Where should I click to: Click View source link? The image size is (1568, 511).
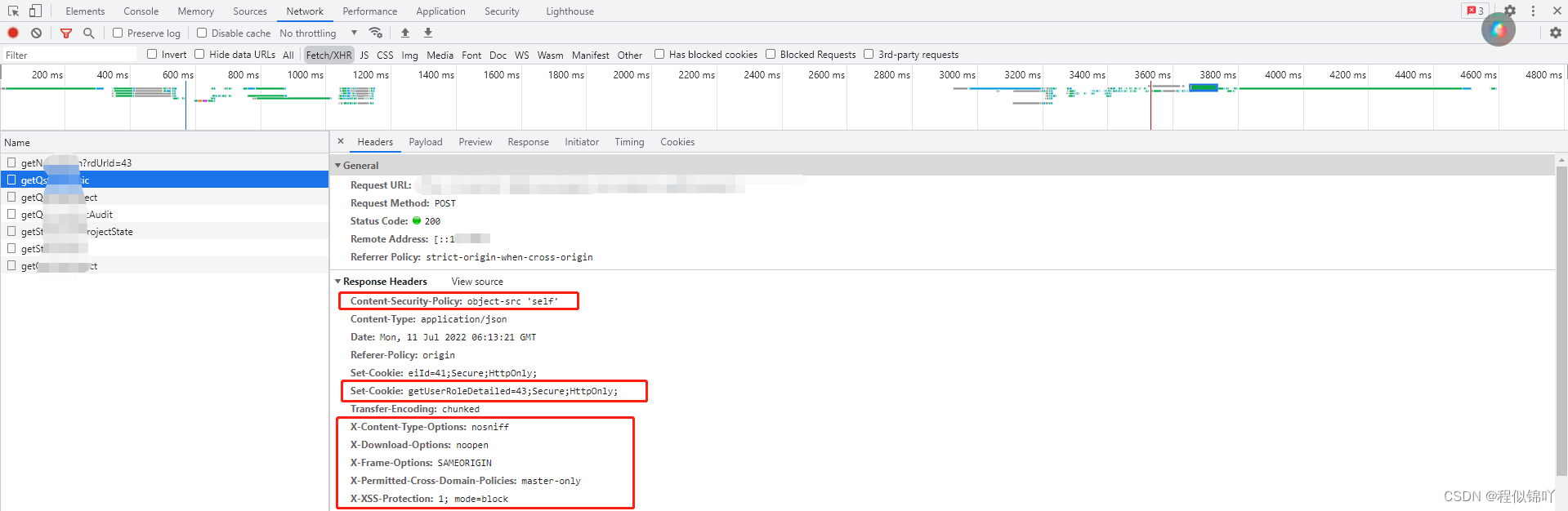coord(477,281)
